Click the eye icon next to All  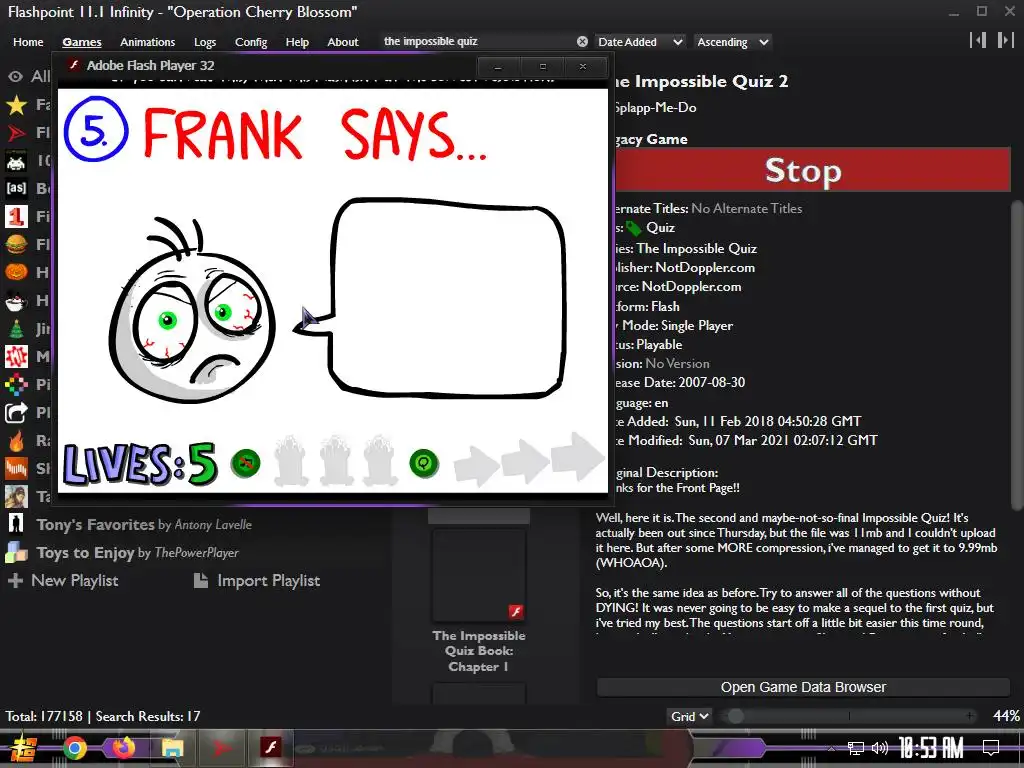[x=16, y=76]
